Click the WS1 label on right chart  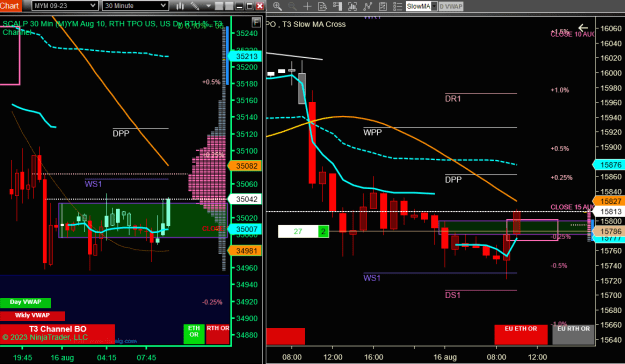pos(372,278)
